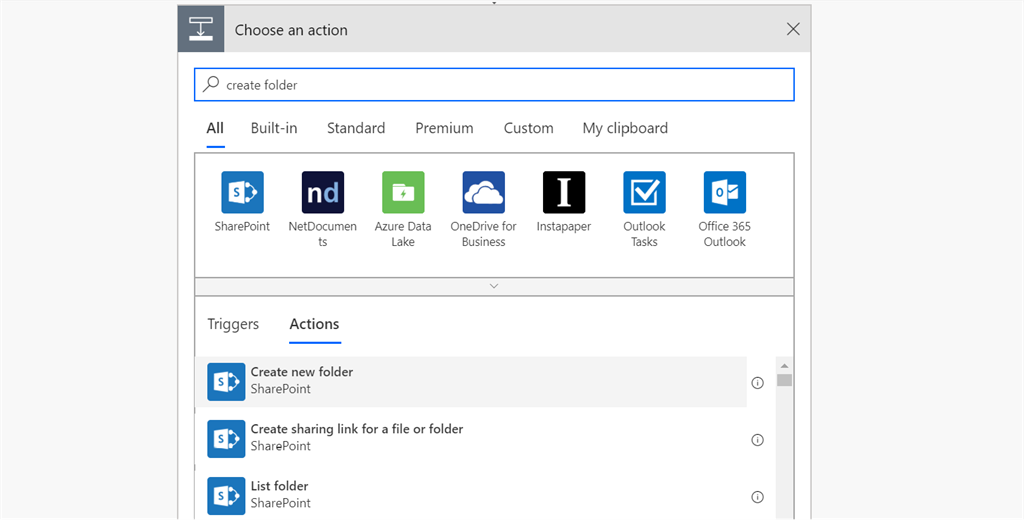Viewport: 1024px width, 520px height.
Task: Select the SharePoint connector icon
Action: [x=242, y=192]
